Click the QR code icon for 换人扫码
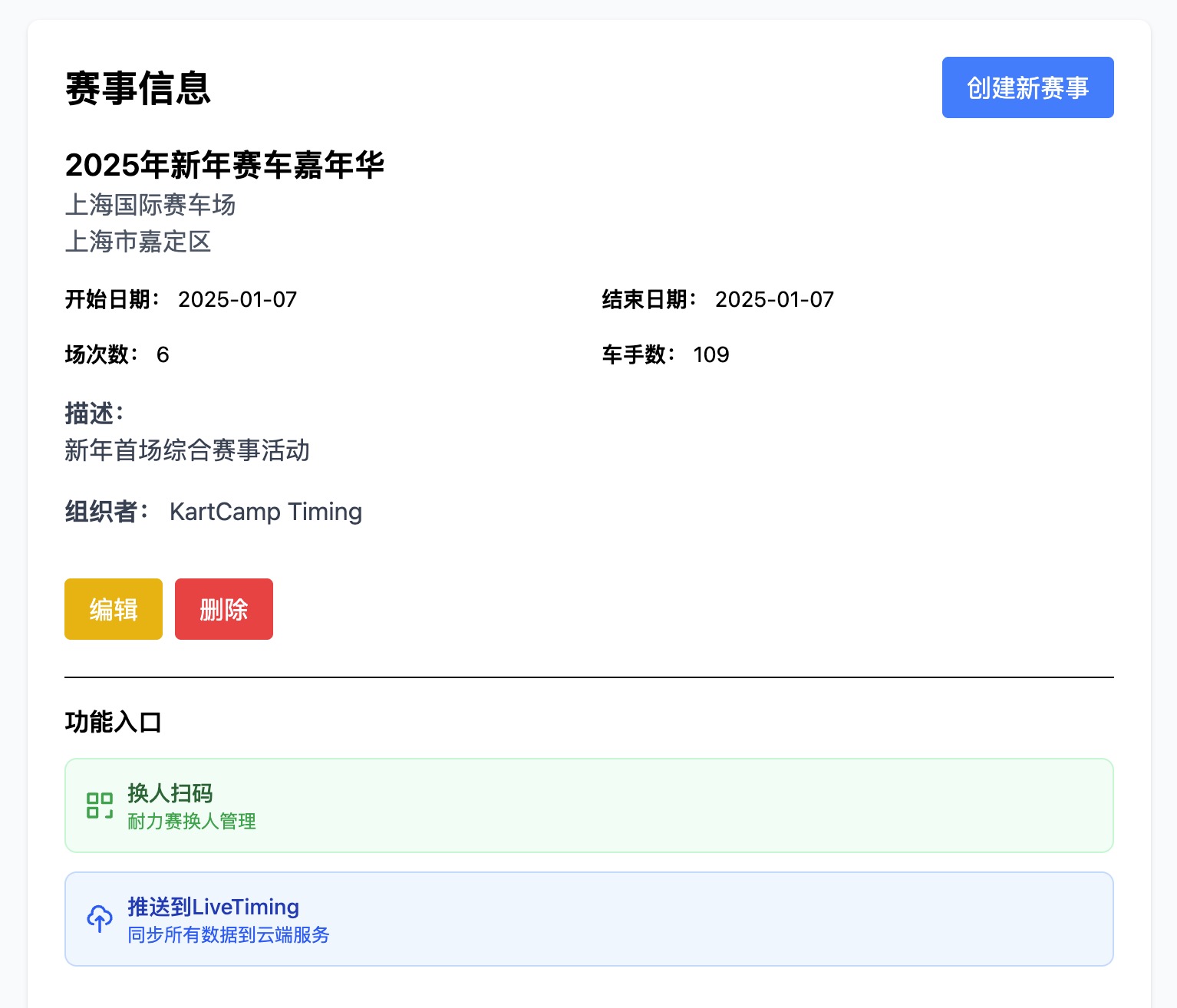Screen dimensions: 1177x1008 point(100,805)
